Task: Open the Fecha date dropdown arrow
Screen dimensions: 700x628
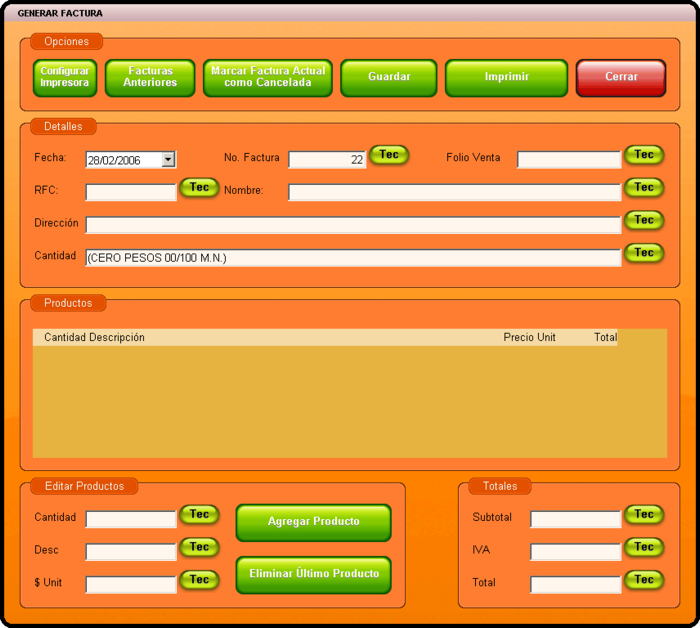Action: tap(168, 159)
